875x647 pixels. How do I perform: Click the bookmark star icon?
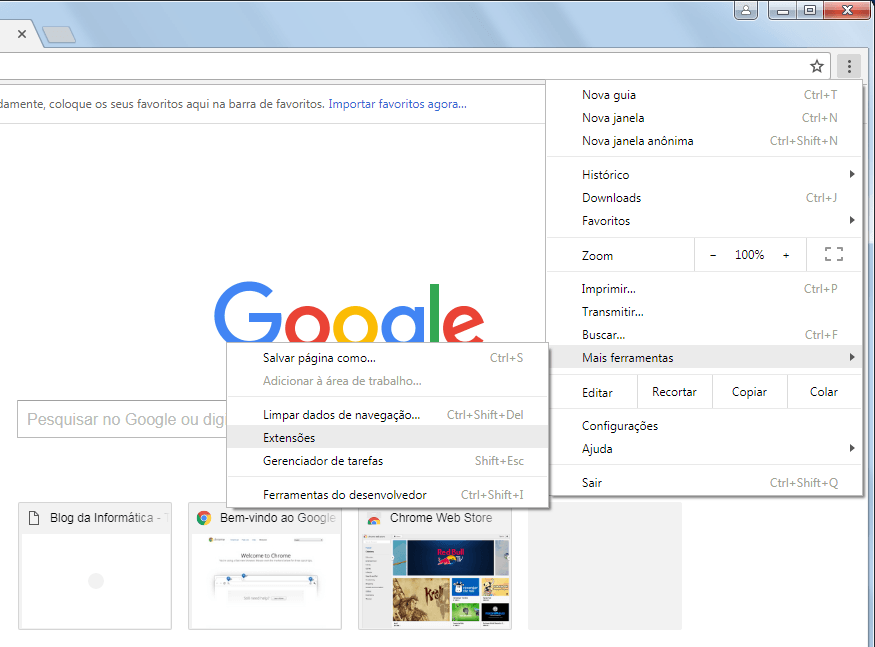pos(816,66)
